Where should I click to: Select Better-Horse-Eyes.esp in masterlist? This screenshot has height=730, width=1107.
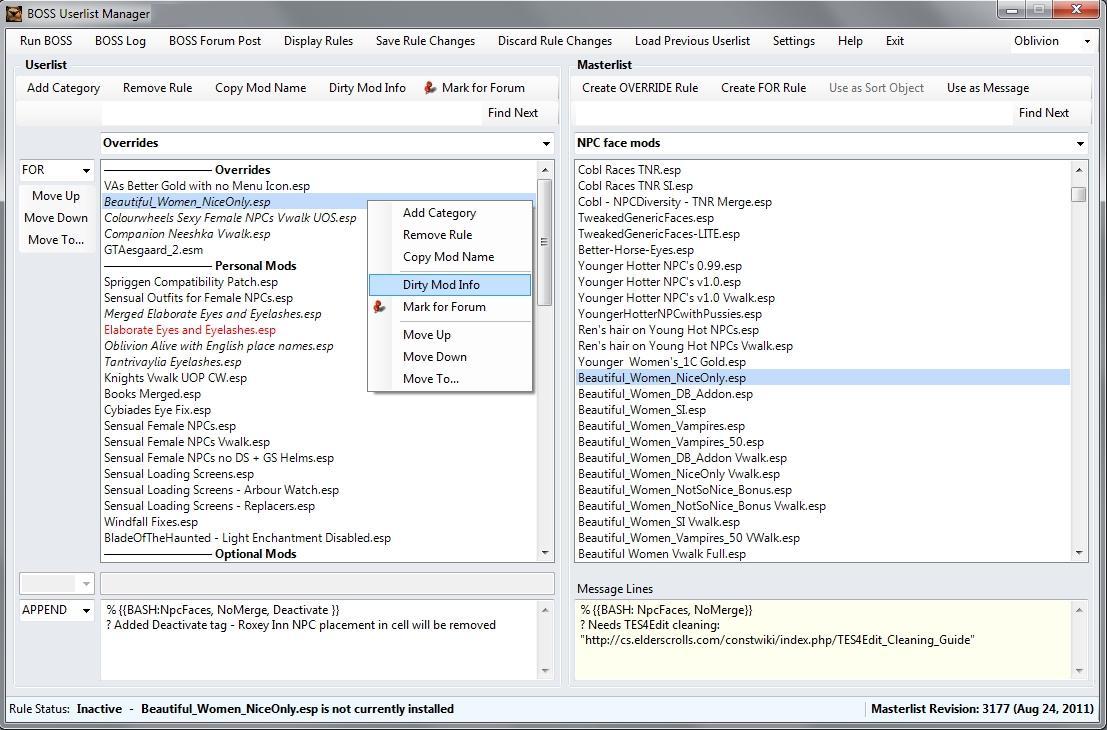point(635,250)
